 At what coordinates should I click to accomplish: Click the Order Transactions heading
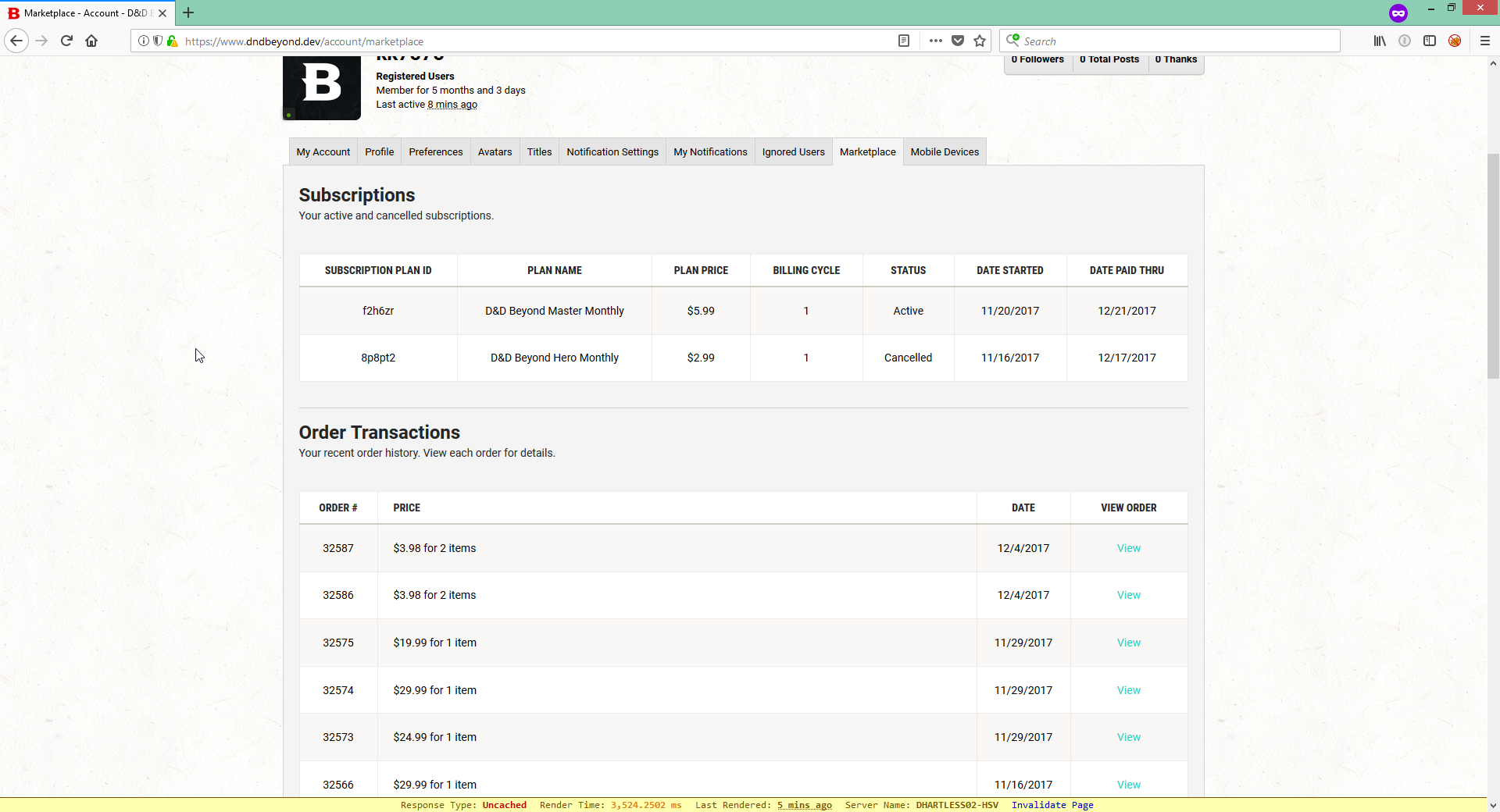(x=380, y=433)
